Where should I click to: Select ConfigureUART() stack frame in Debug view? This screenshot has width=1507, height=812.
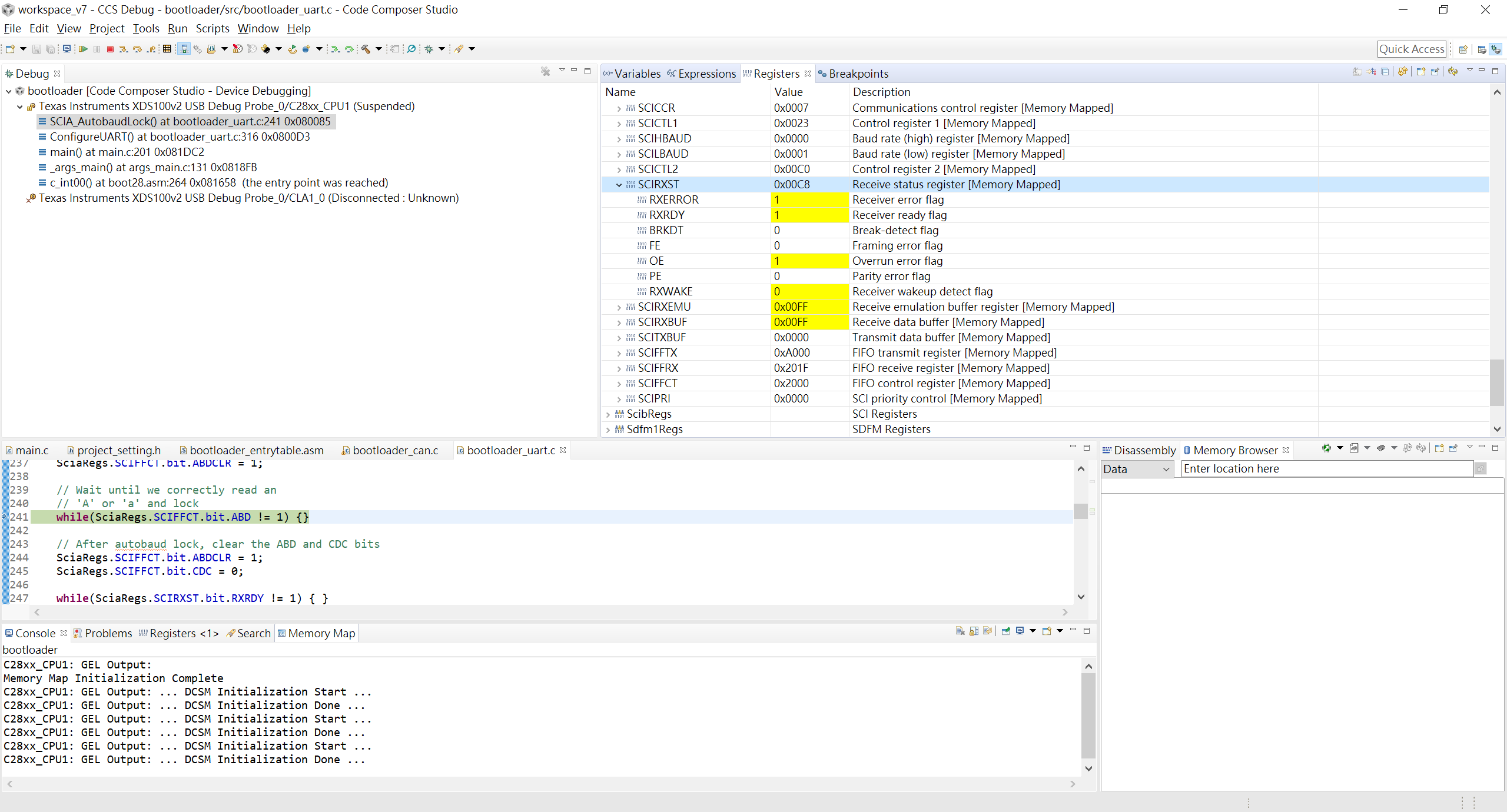[180, 137]
